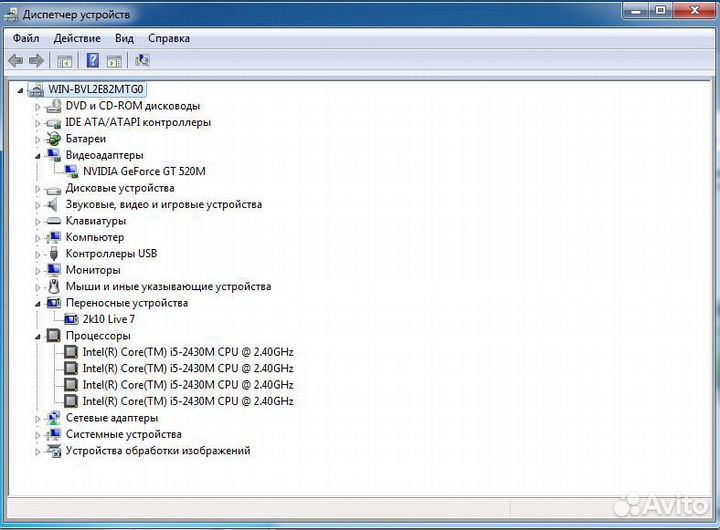The width and height of the screenshot is (720, 530).
Task: Click the Батареи battery icon
Action: (x=54, y=139)
